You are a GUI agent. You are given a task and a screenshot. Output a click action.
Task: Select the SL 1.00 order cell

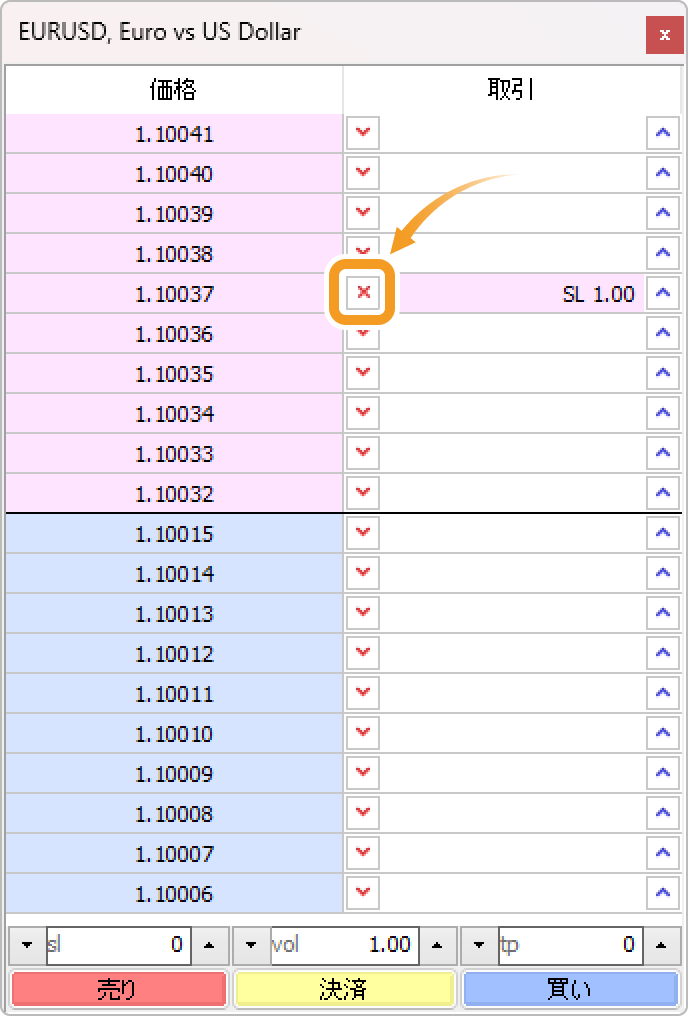(520, 294)
